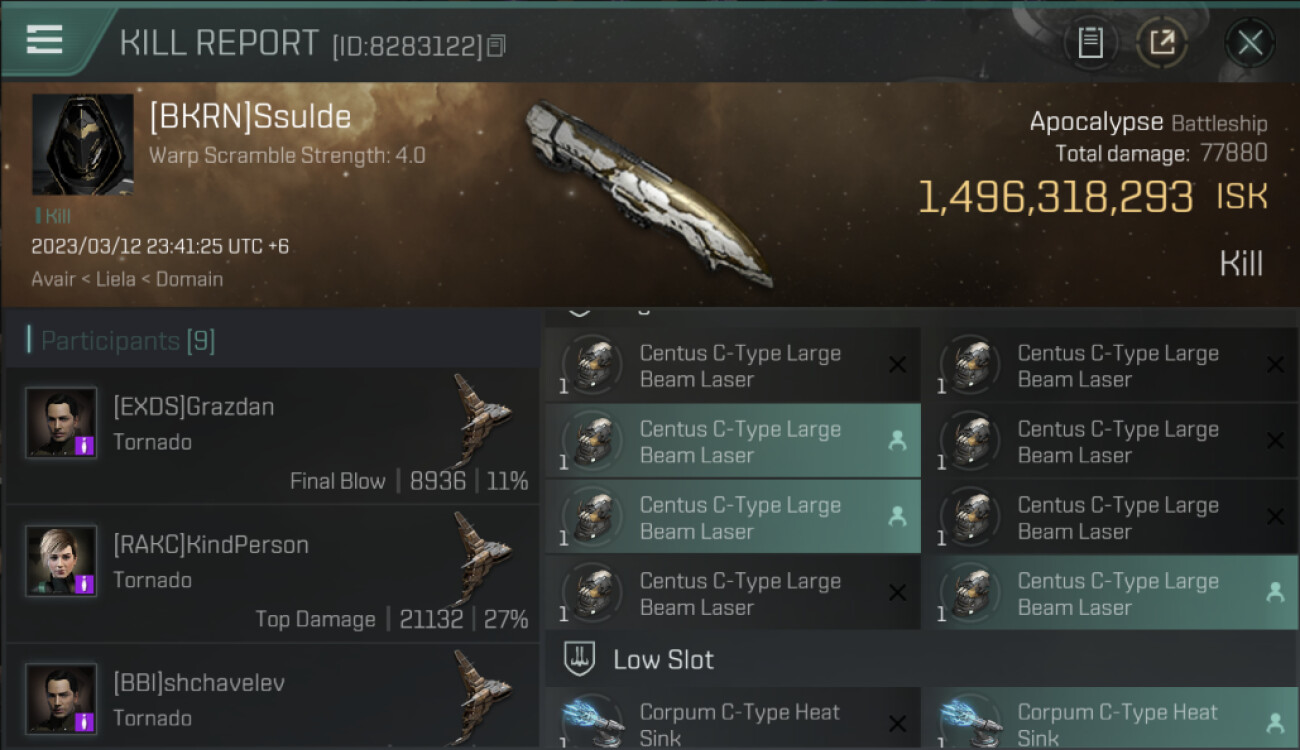
Task: View Ssulde's character portrait
Action: click(82, 145)
